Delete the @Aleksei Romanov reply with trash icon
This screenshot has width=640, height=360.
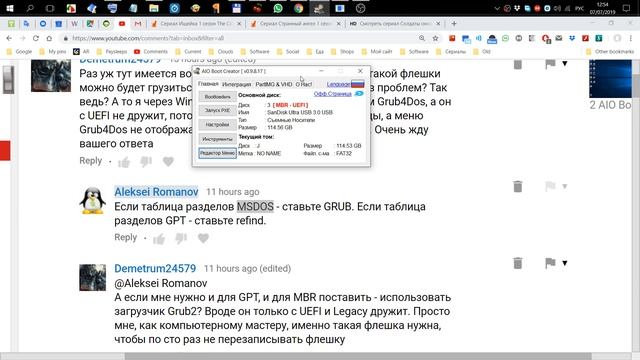click(518, 263)
